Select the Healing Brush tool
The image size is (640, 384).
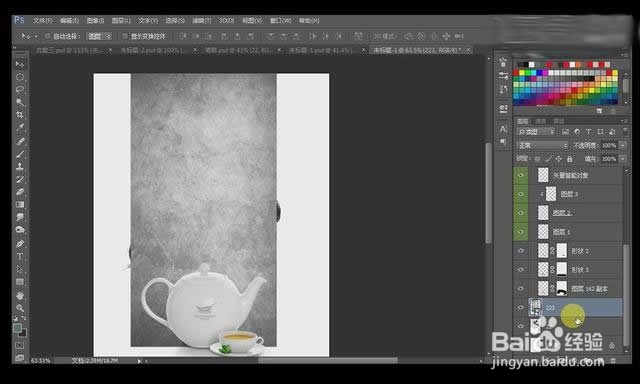point(20,141)
